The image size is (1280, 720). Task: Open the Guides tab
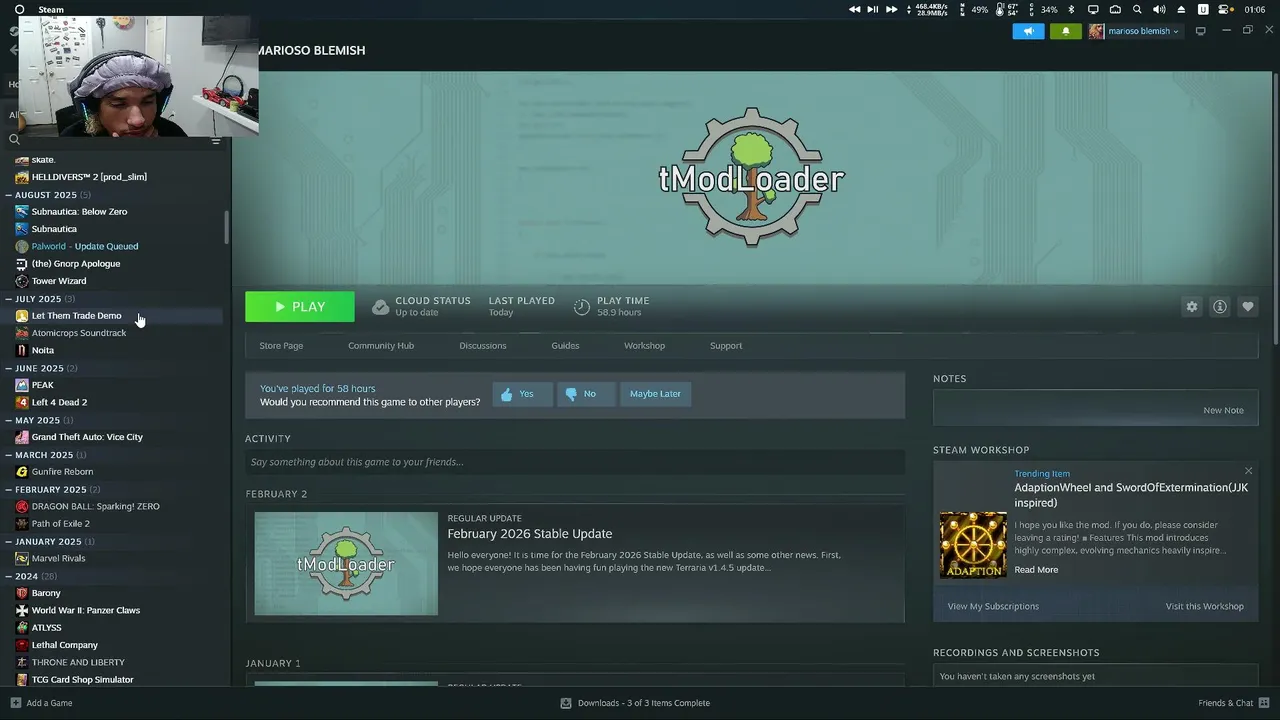click(x=565, y=346)
